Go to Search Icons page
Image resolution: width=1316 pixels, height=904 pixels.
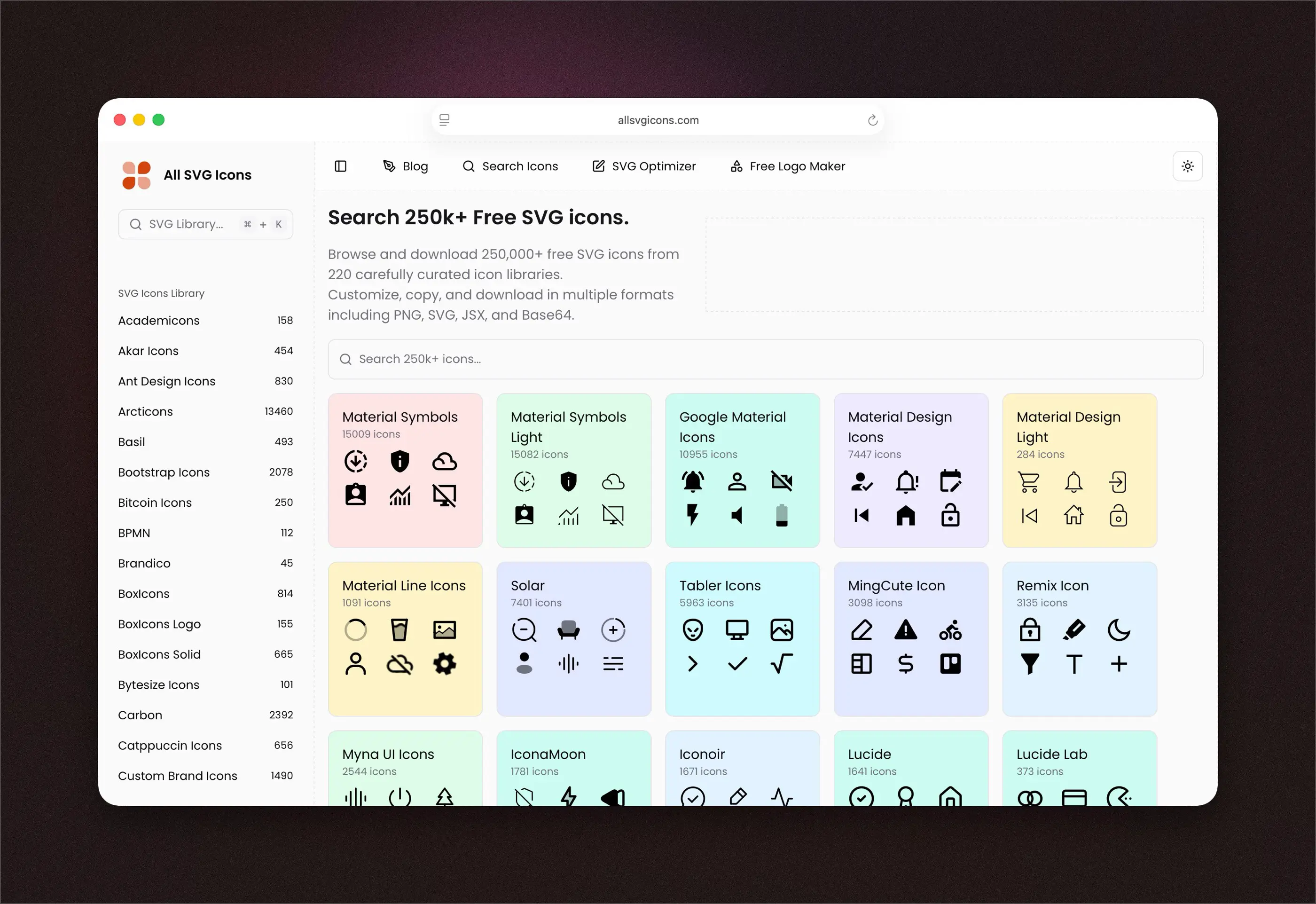(x=510, y=166)
